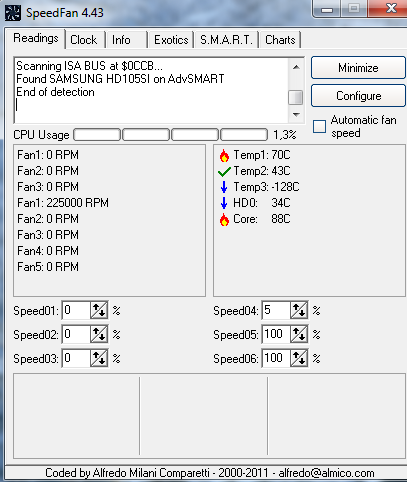Viewport: 407px width, 482px height.
Task: Click the fourth CPU Usage bar next to 1,3%
Action: [244, 135]
